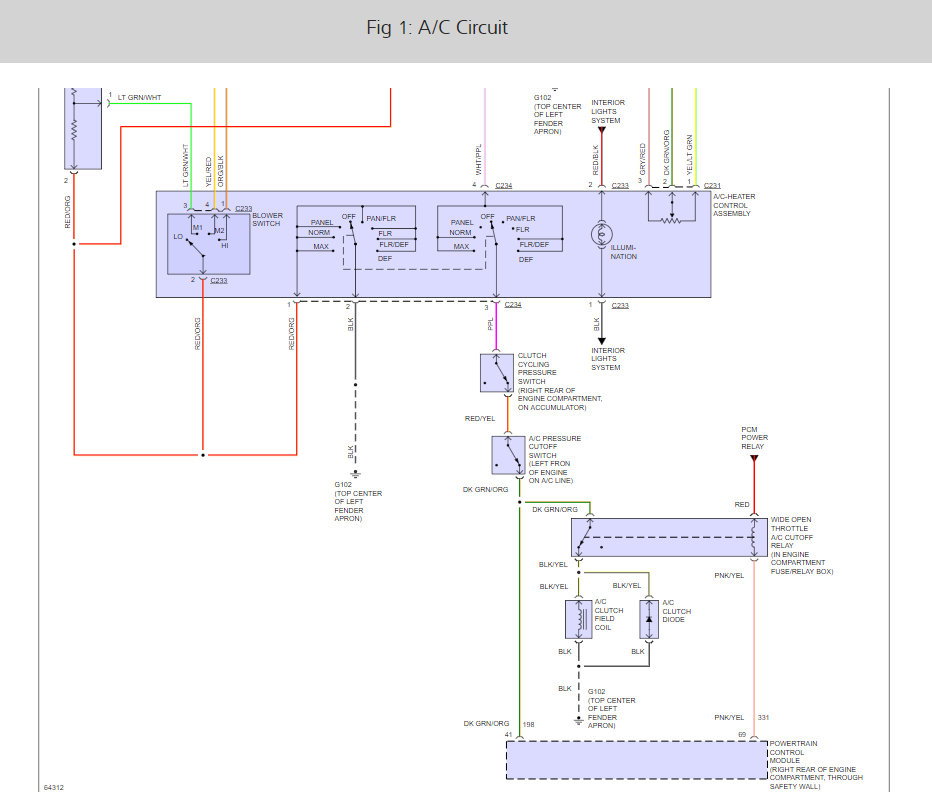932x807 pixels.
Task: Click the clutch cycling pressure switch symbol
Action: pos(496,373)
